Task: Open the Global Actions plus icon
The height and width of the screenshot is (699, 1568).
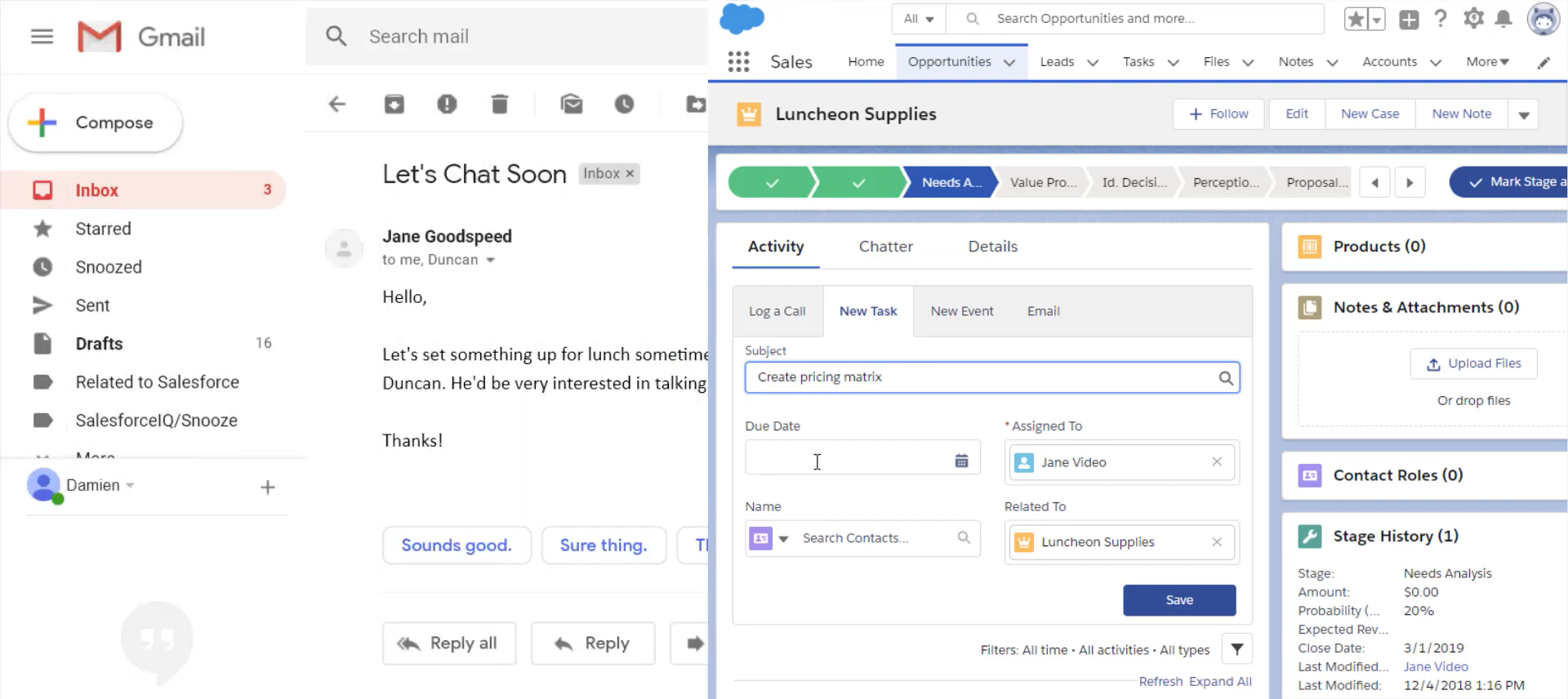Action: point(1409,20)
